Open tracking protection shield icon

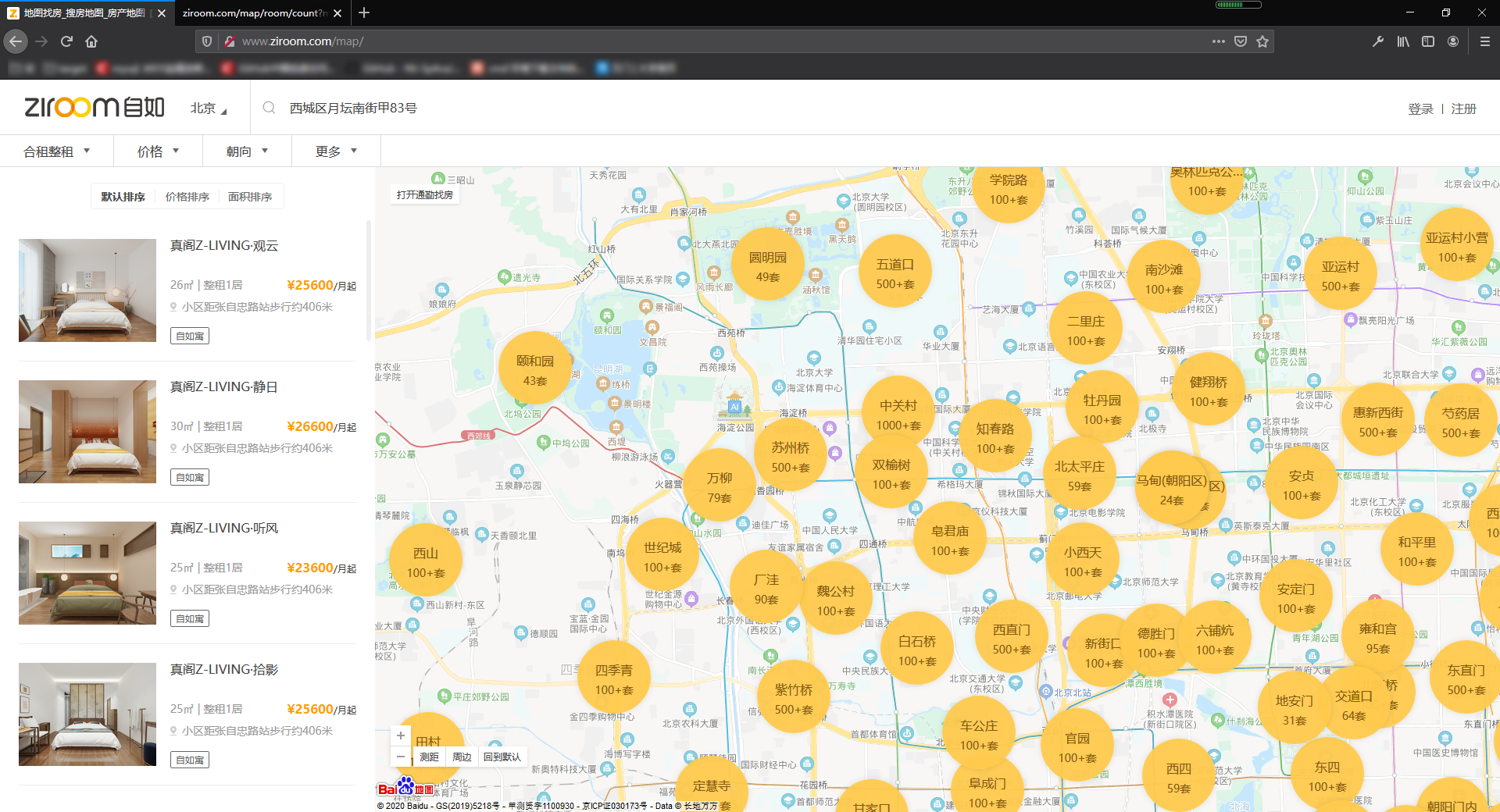click(207, 41)
